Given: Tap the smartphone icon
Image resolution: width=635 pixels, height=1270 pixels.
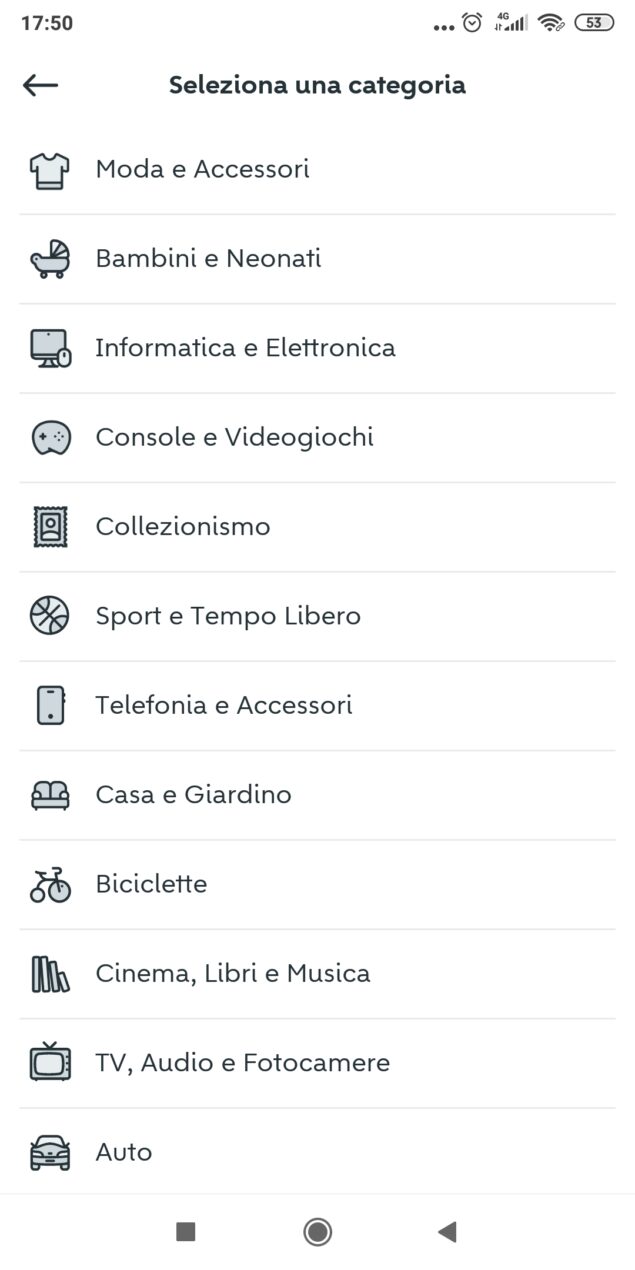Looking at the screenshot, I should pos(50,705).
